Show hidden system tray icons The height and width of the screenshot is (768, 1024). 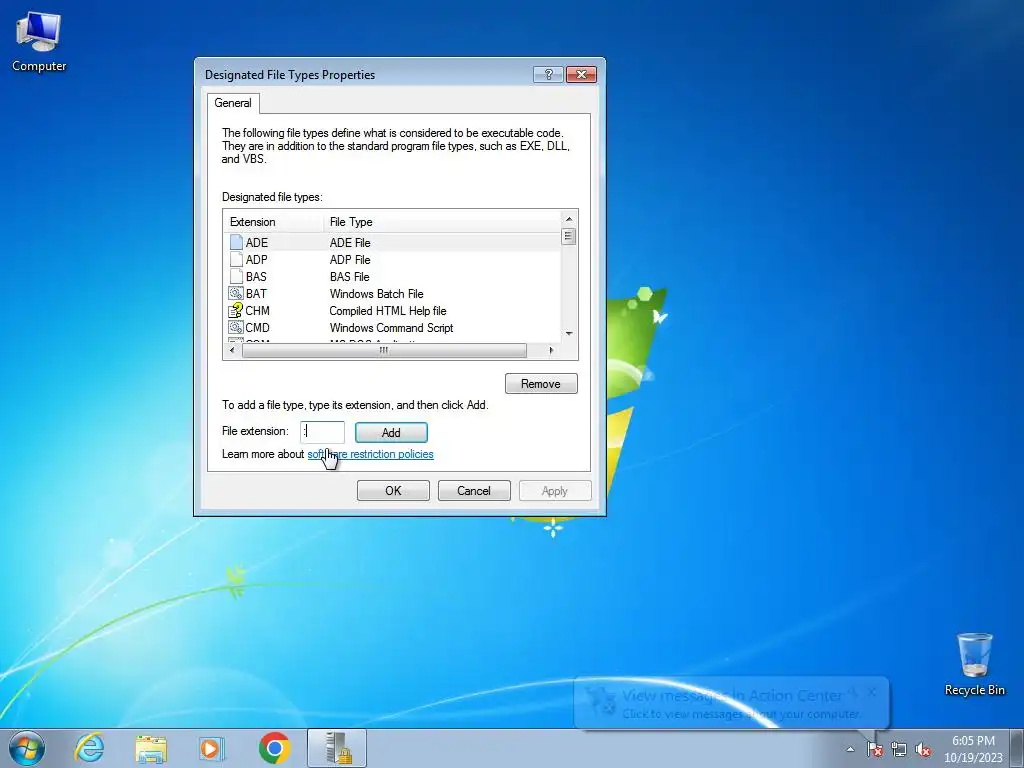pyautogui.click(x=850, y=749)
